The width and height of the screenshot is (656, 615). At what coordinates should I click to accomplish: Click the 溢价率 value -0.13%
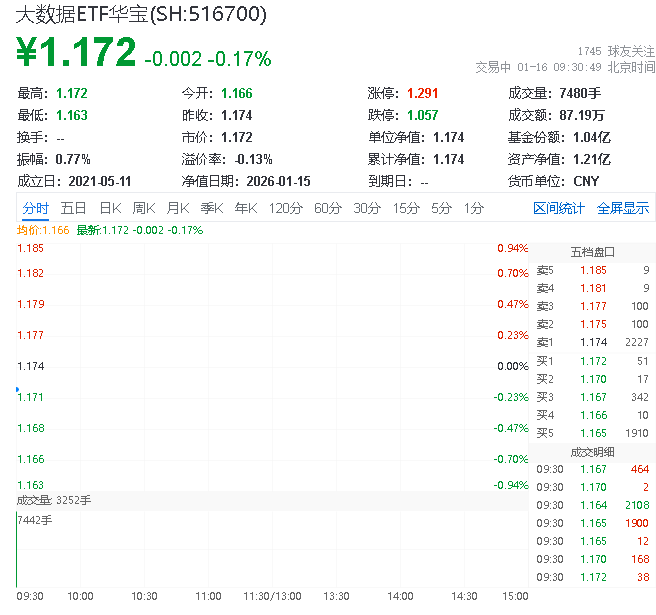(x=254, y=159)
